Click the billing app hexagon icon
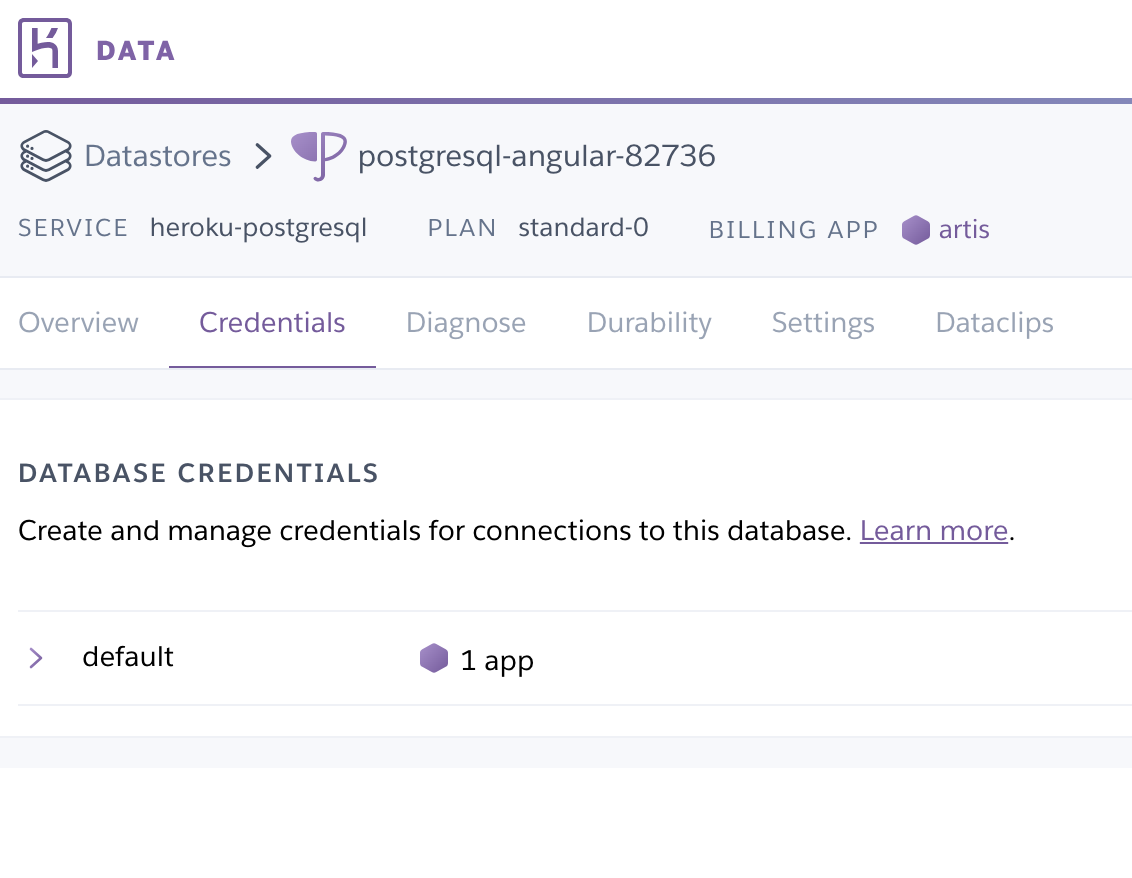This screenshot has height=878, width=1132. 915,230
